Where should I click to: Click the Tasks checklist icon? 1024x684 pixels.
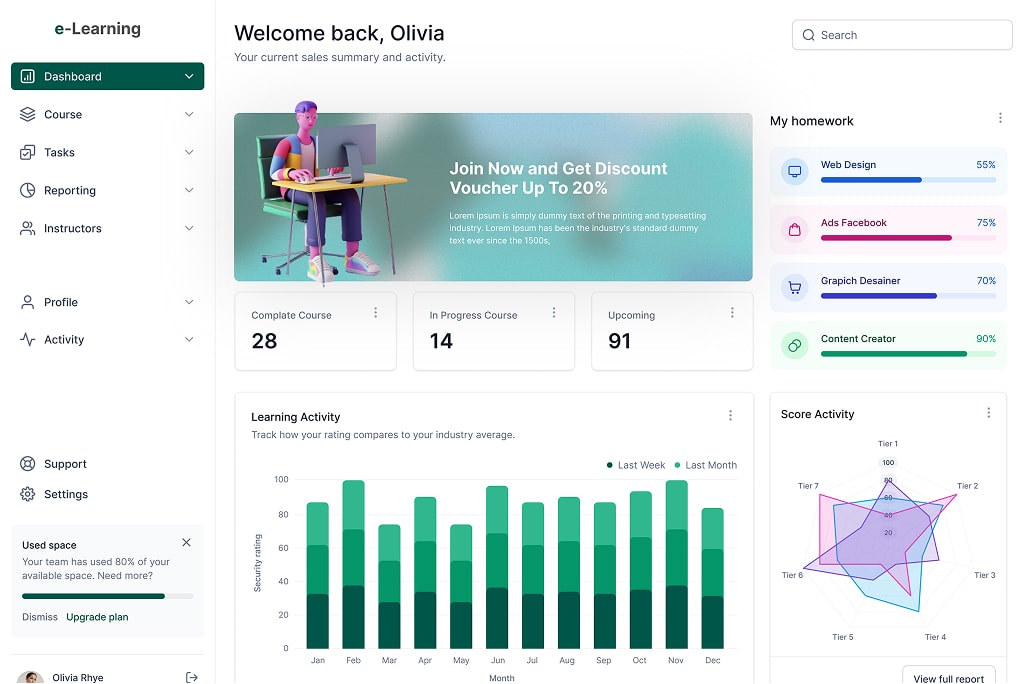pos(27,153)
